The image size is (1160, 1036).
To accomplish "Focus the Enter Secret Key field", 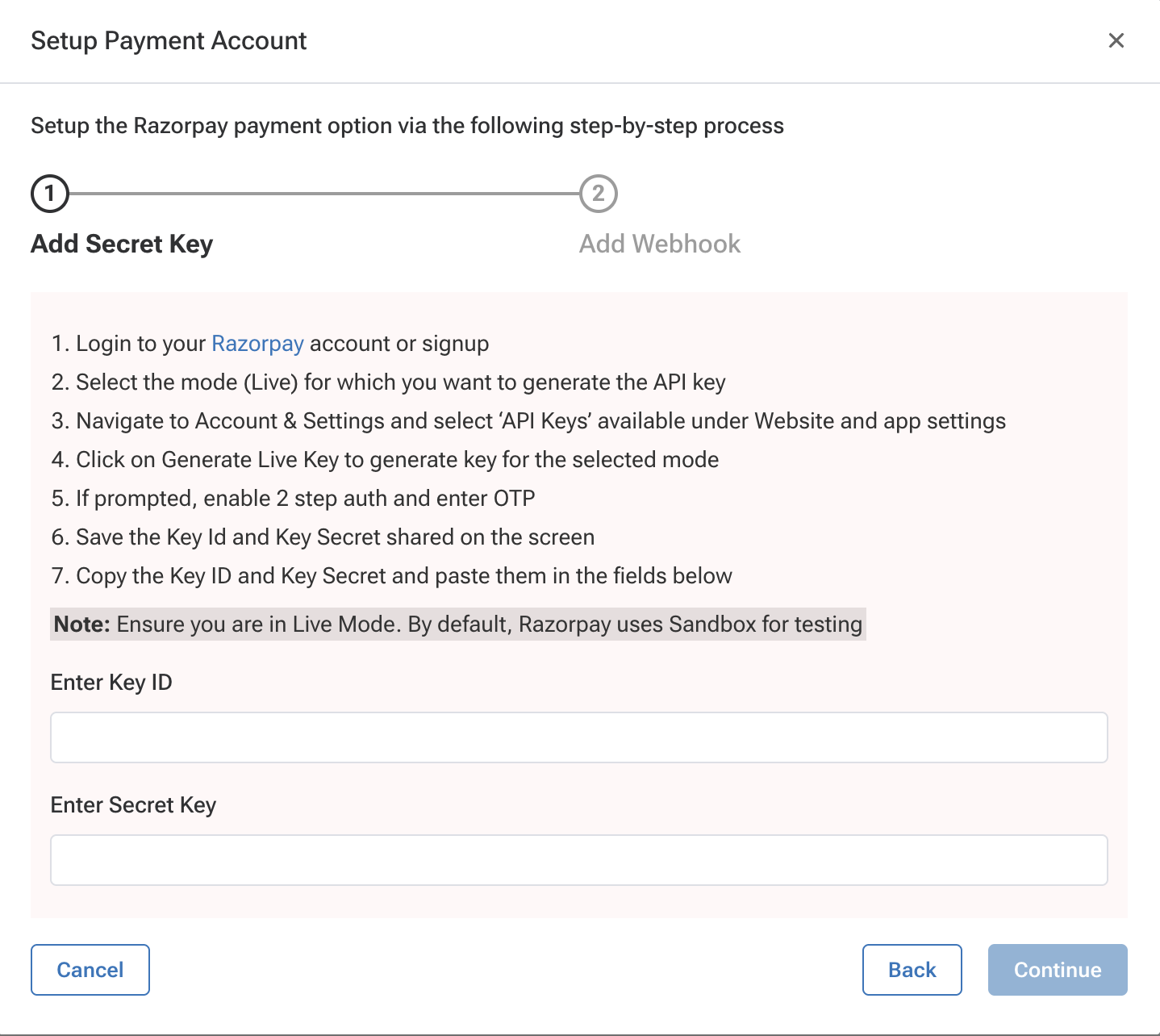I will tap(579, 860).
